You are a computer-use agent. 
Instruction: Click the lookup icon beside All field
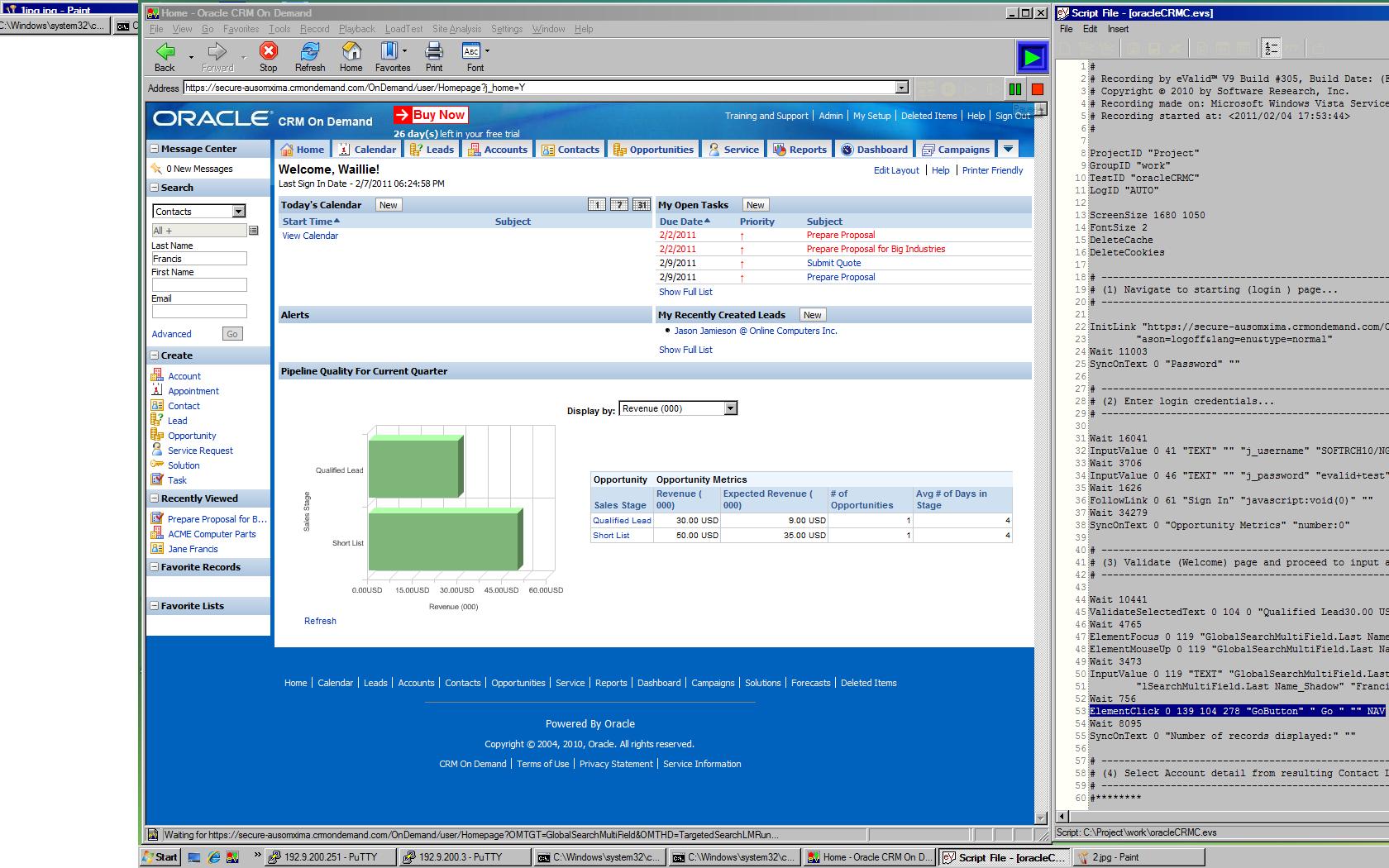click(254, 231)
